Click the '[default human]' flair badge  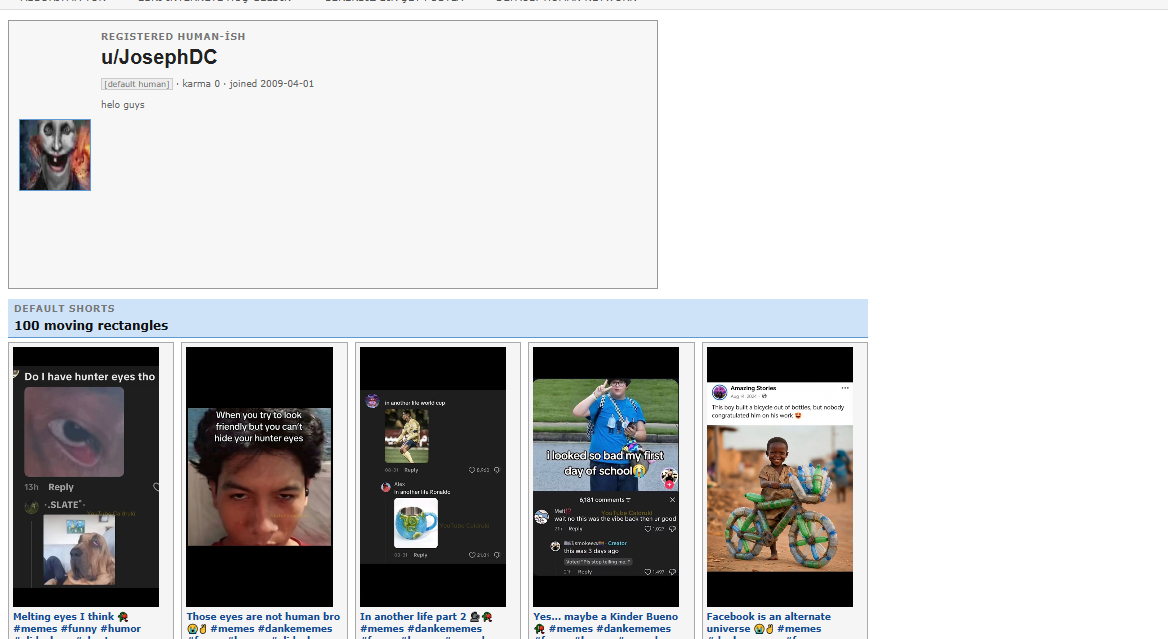coord(137,84)
